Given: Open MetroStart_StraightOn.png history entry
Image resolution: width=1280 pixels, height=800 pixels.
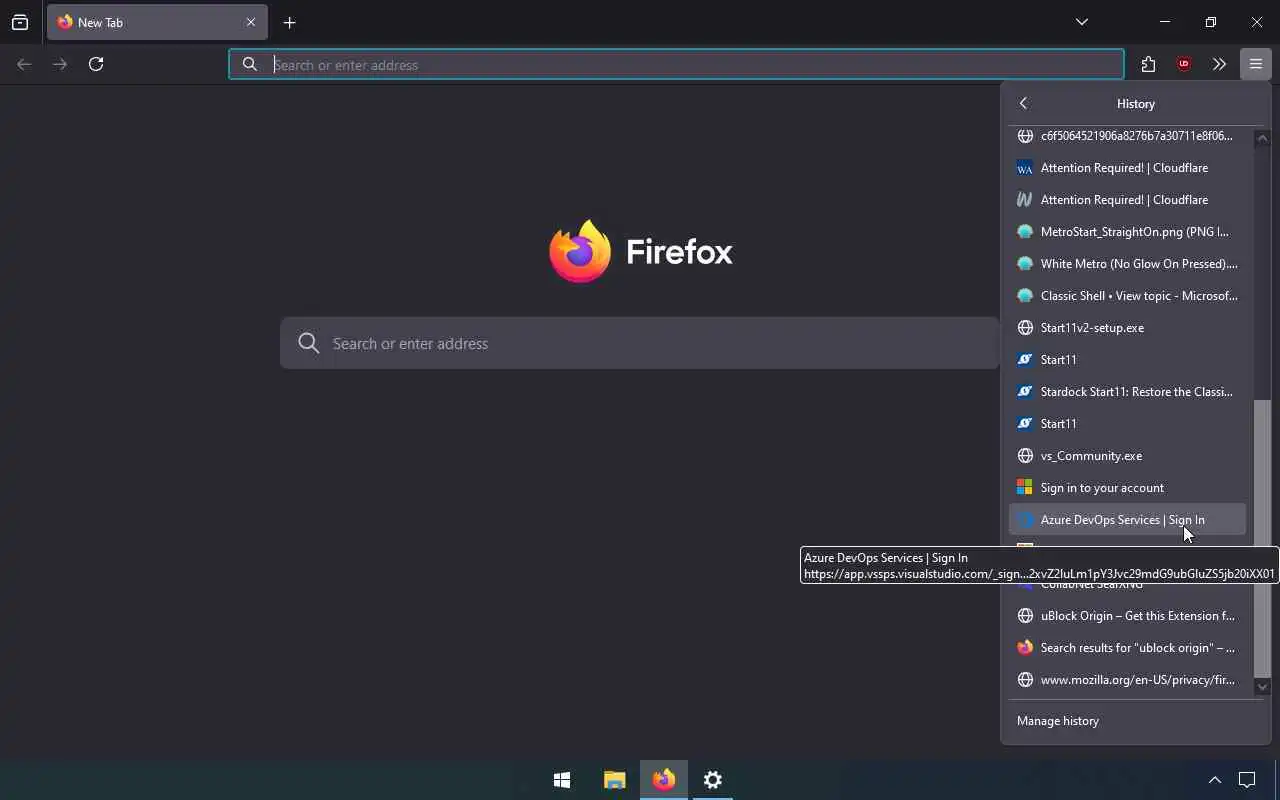Looking at the screenshot, I should click(x=1127, y=231).
